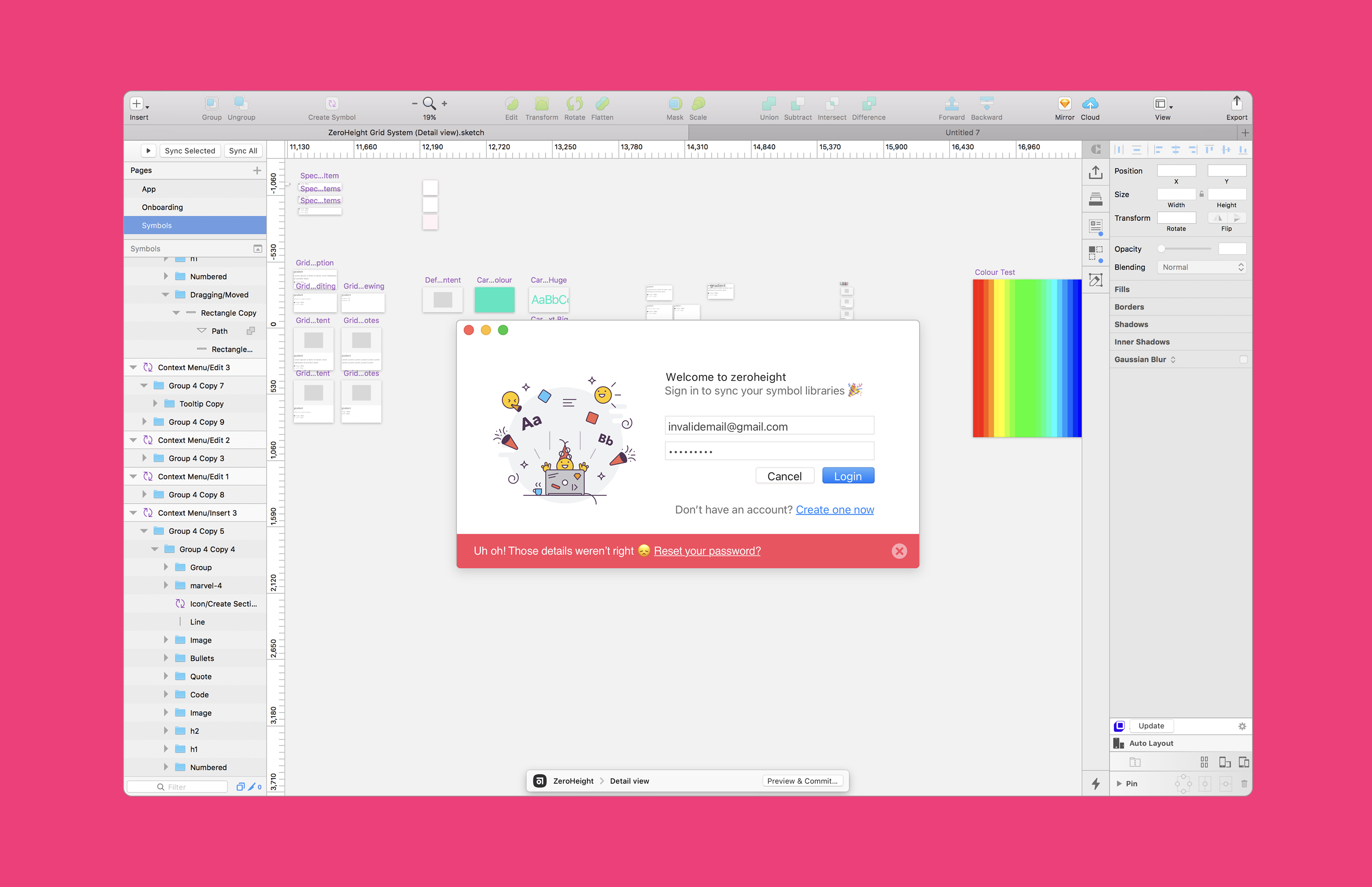Click the Sync Selected button

(x=189, y=151)
